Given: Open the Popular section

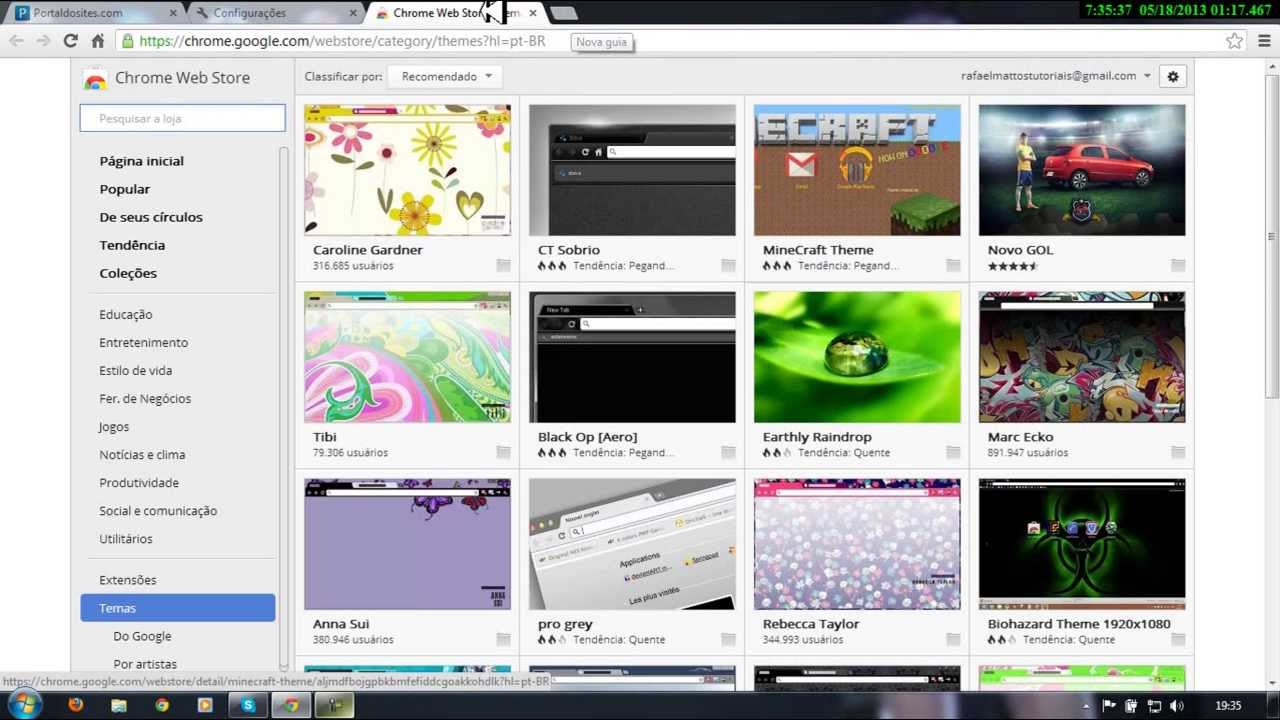Looking at the screenshot, I should [x=124, y=189].
